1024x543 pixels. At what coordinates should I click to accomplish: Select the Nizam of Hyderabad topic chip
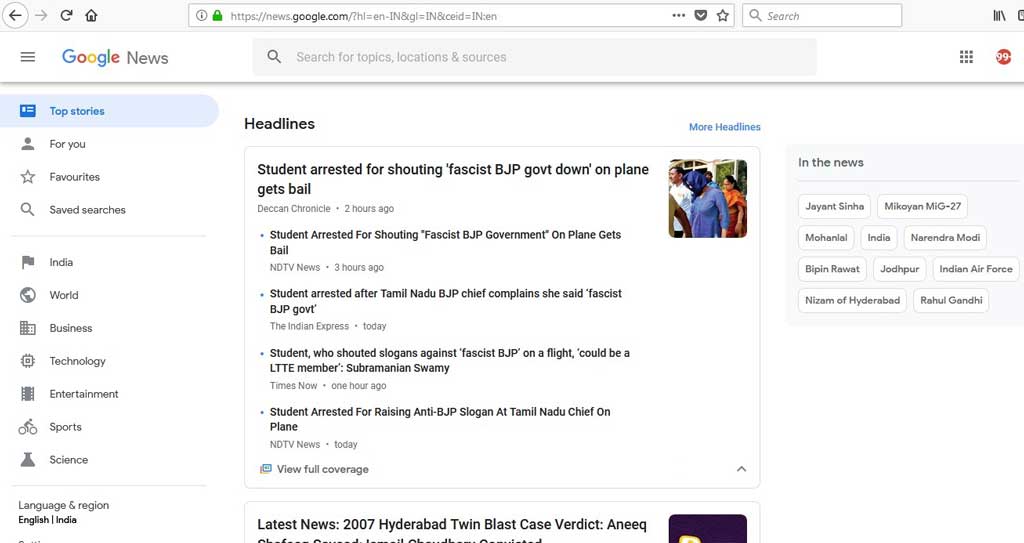click(852, 301)
